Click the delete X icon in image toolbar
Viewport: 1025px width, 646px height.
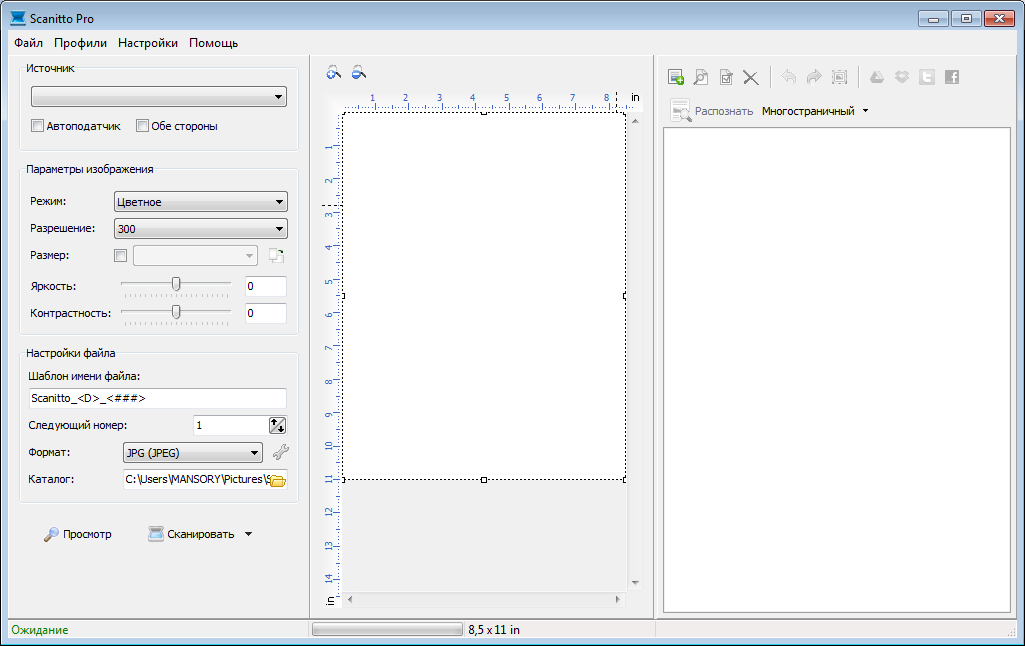tap(751, 77)
